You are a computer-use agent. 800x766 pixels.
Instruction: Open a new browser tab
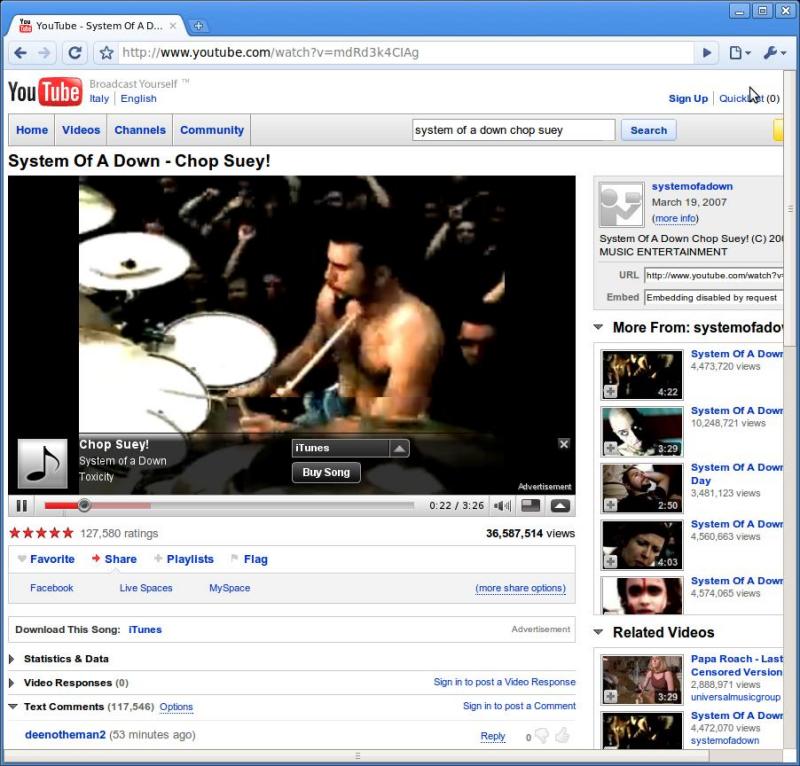pos(198,26)
